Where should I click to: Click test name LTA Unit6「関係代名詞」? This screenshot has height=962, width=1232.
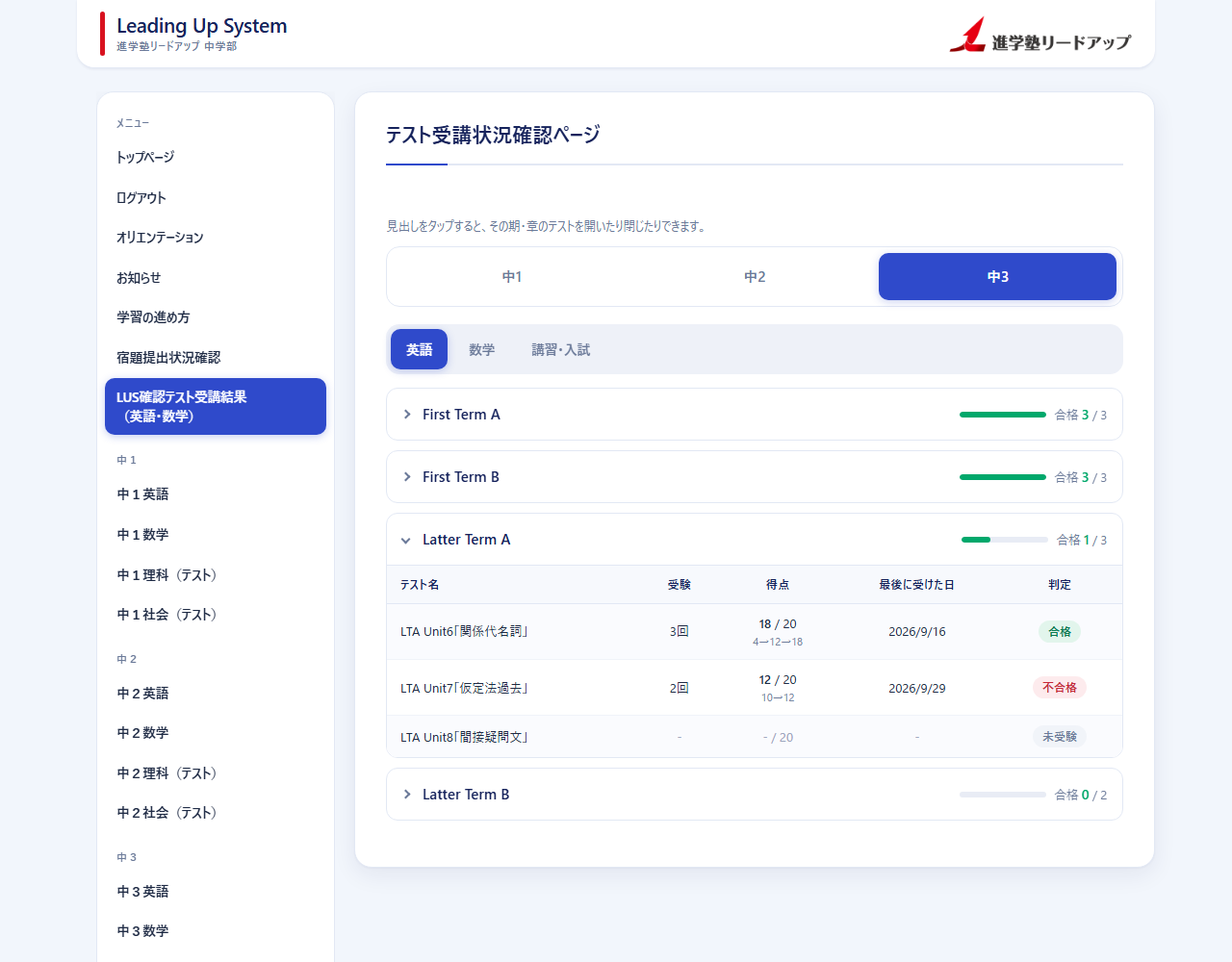[x=465, y=631]
